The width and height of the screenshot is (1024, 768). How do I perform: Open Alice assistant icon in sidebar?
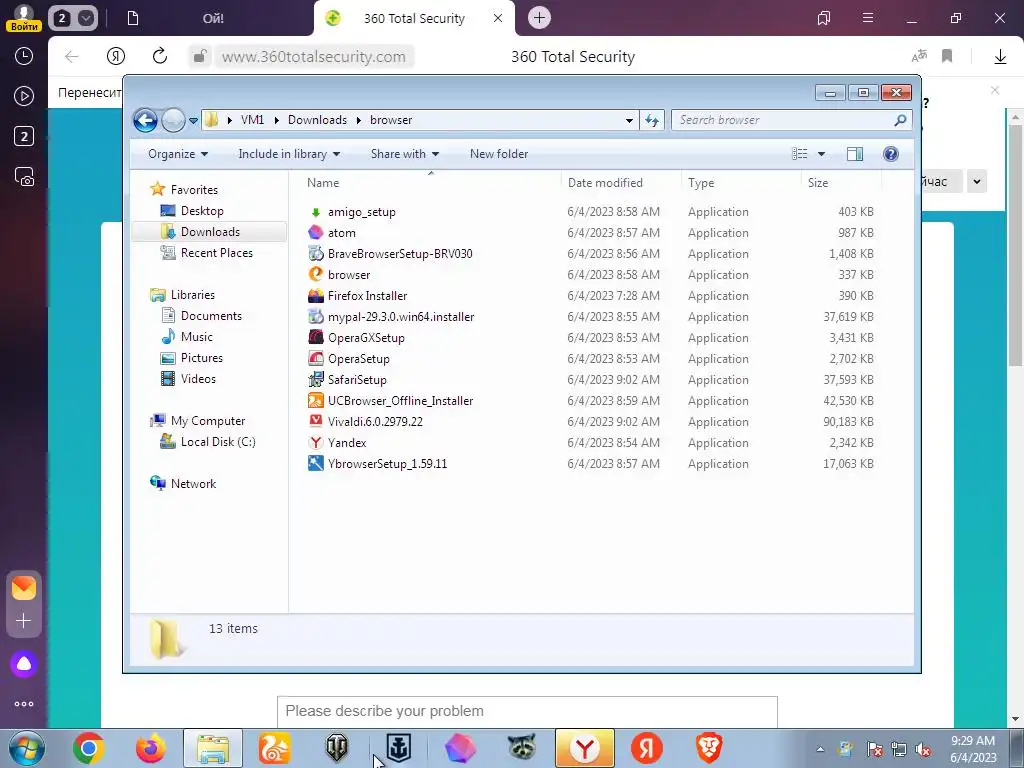coord(24,664)
